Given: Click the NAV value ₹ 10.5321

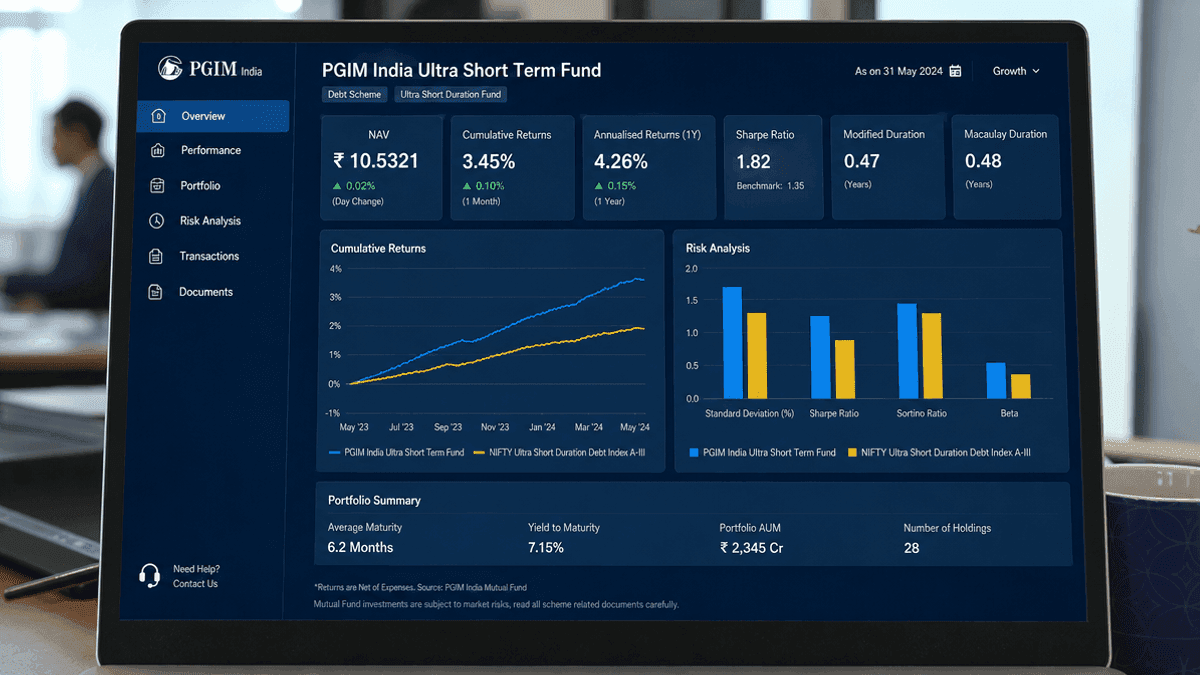Looking at the screenshot, I should (x=376, y=161).
